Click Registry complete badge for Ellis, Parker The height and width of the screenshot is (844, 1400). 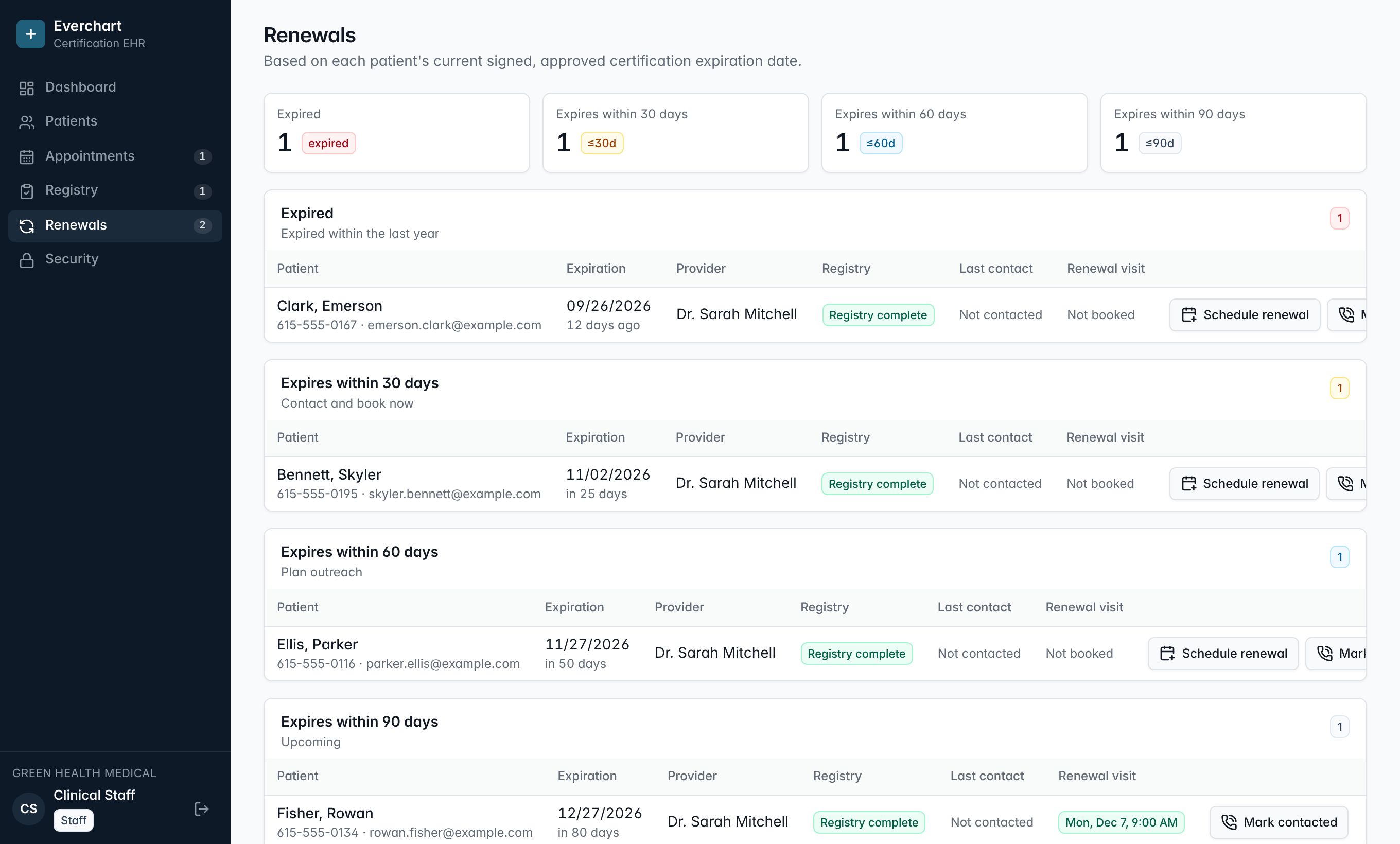coord(856,653)
